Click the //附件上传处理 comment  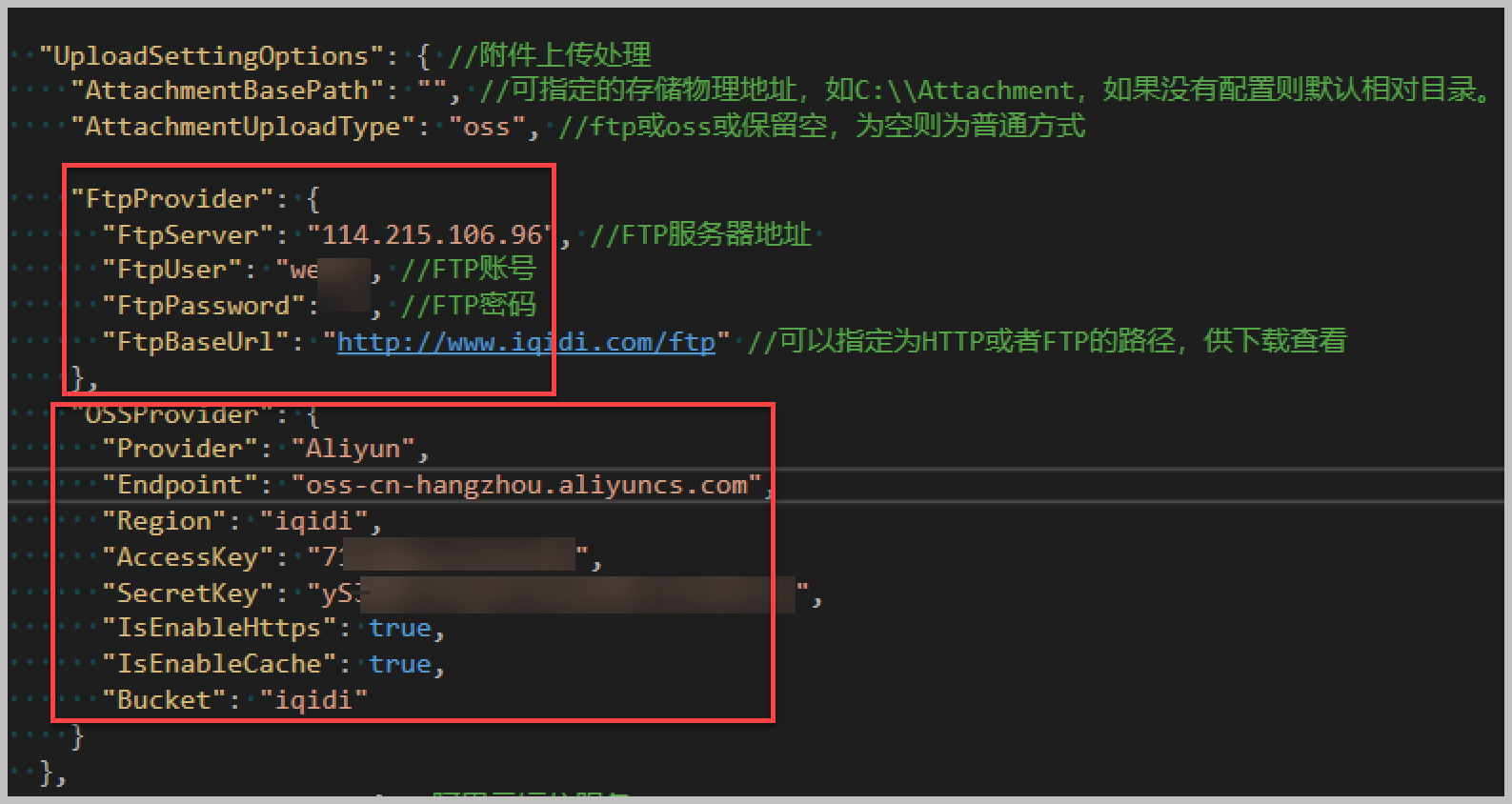click(x=550, y=55)
